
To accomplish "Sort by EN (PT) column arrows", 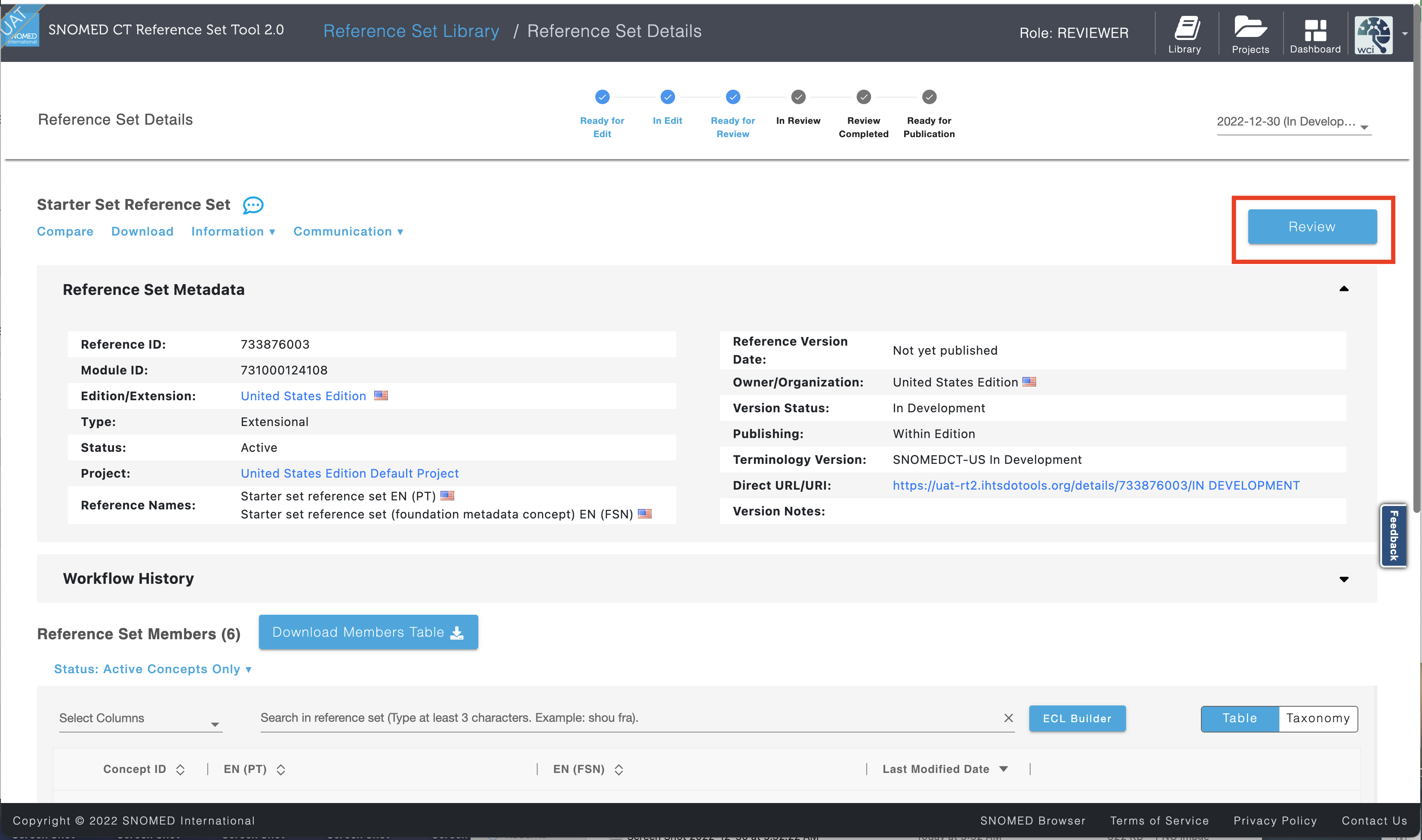I will coord(280,769).
